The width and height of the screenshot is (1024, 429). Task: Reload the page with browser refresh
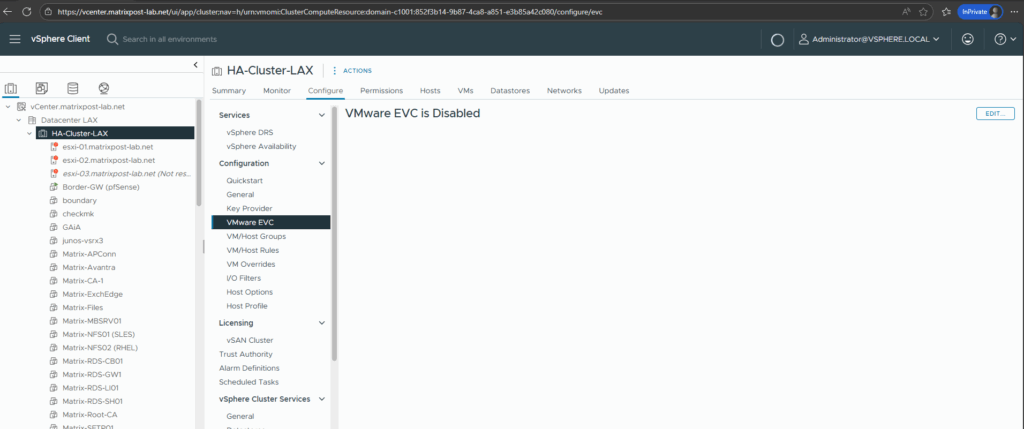click(x=27, y=12)
